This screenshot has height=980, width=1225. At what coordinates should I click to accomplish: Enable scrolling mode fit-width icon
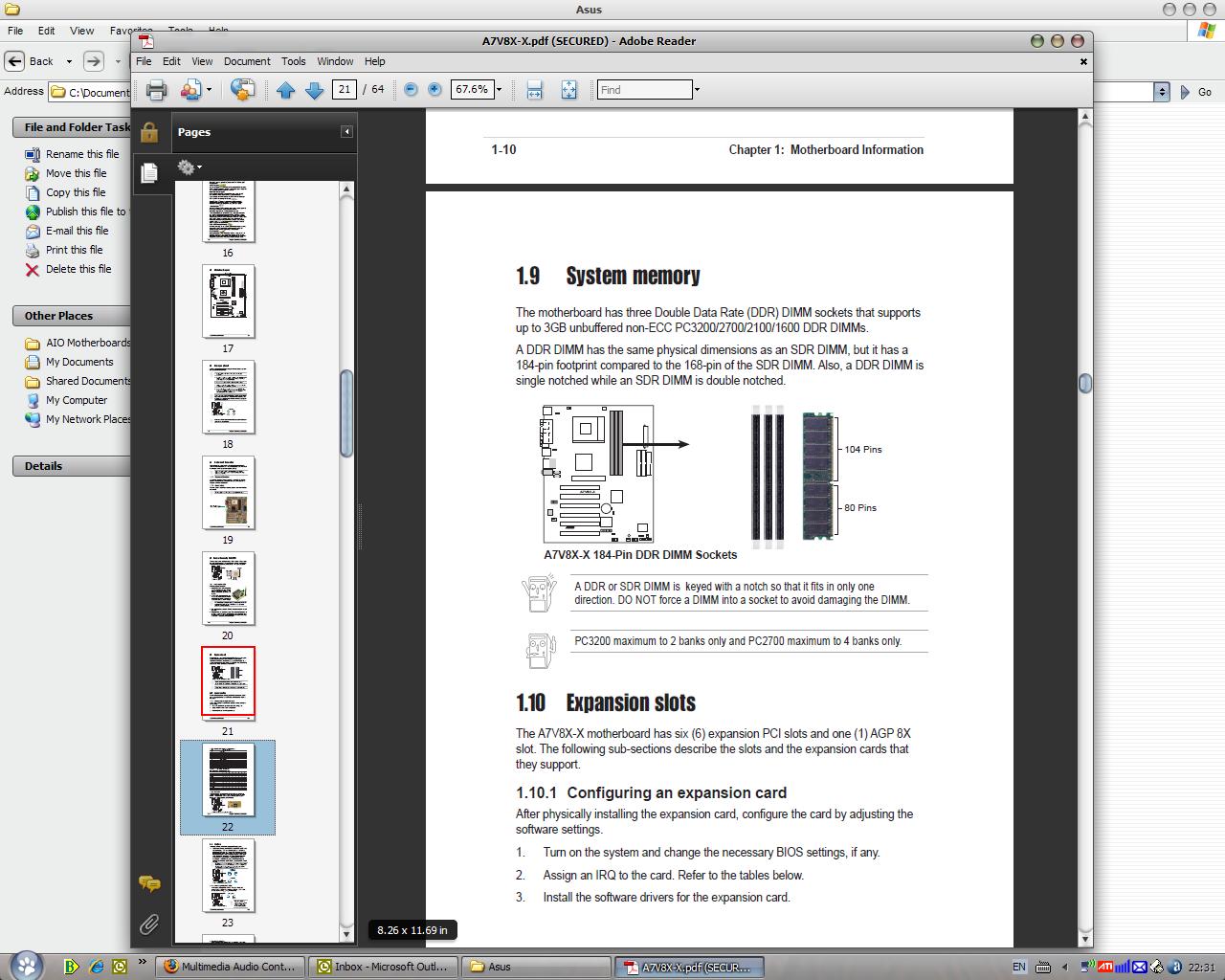[534, 90]
